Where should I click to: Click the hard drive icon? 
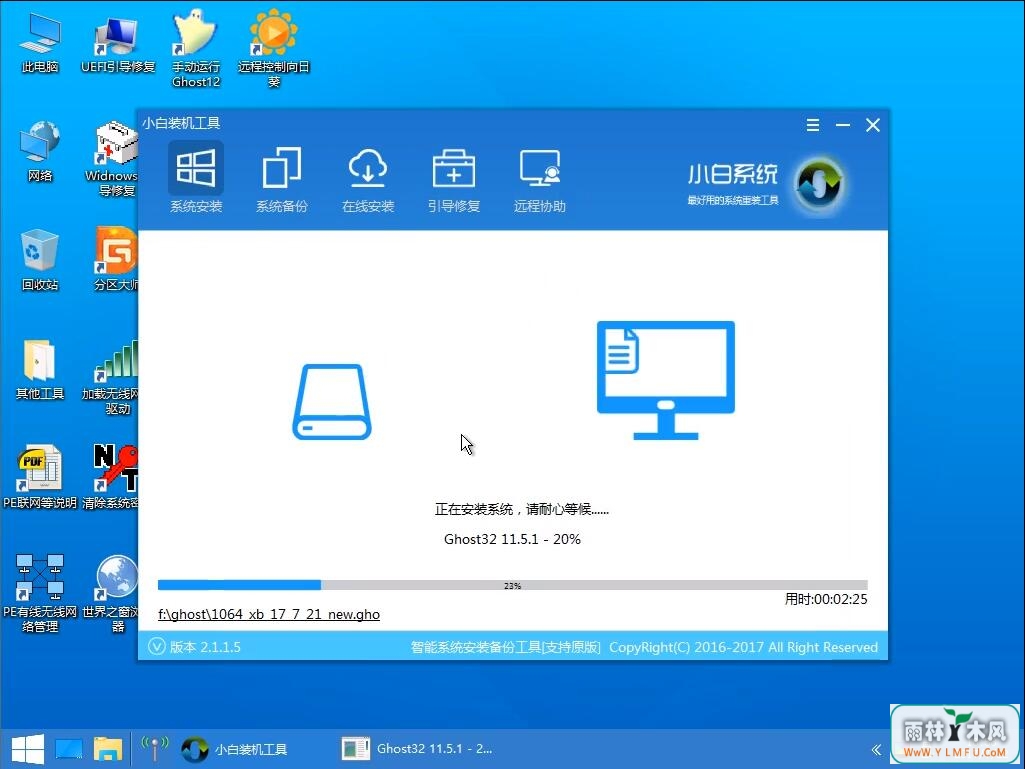[331, 402]
